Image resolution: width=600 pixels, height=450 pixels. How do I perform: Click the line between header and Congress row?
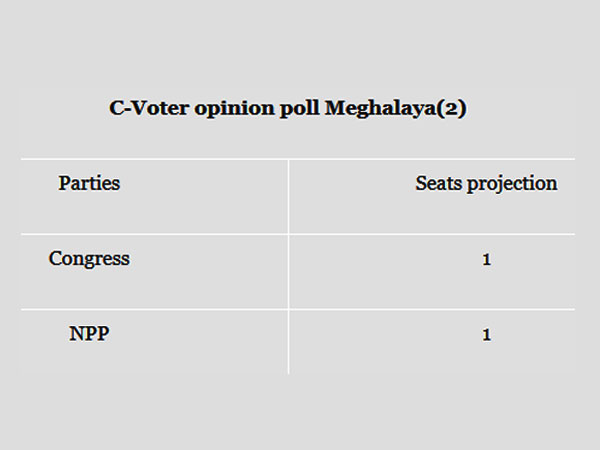point(298,234)
